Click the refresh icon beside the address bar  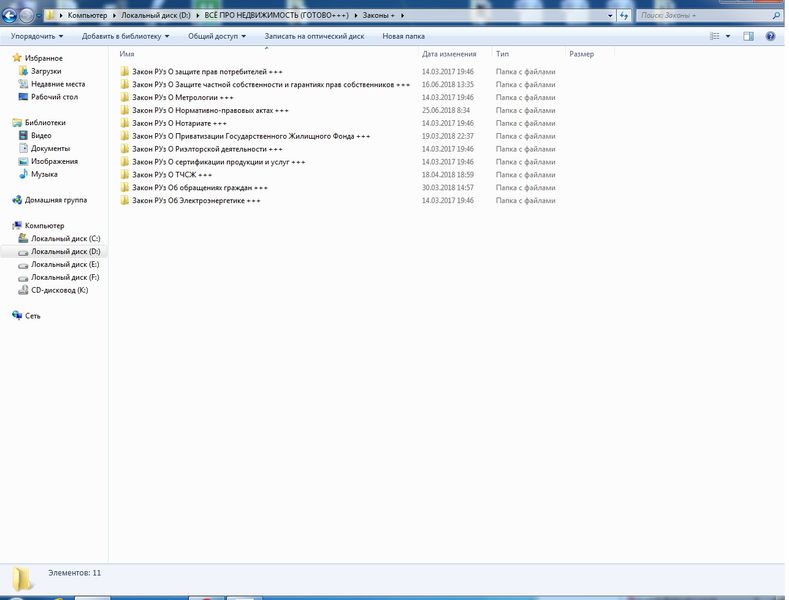(623, 15)
